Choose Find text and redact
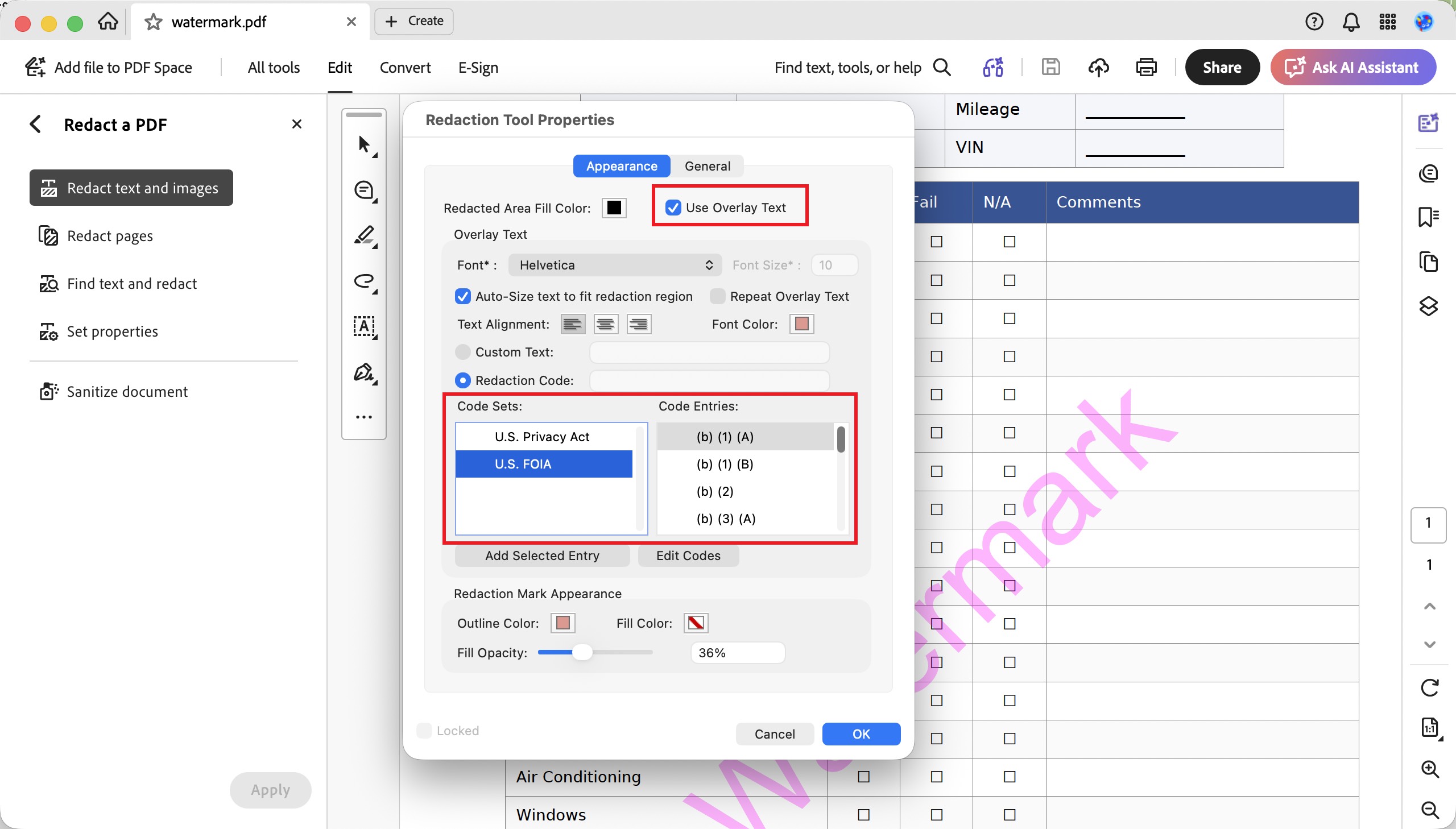This screenshot has height=829, width=1456. [118, 284]
